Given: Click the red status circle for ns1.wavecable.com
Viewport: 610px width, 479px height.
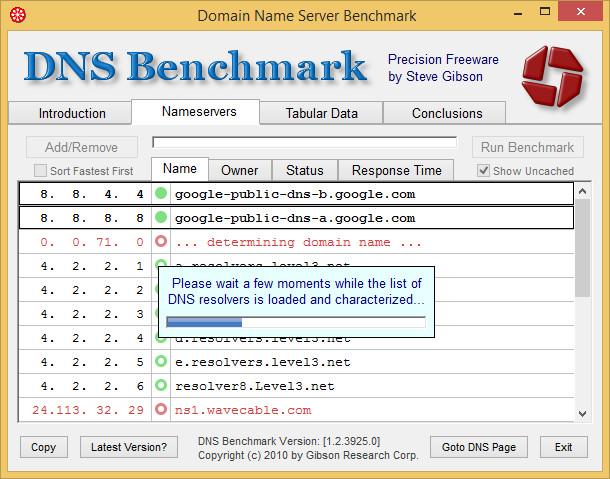Looking at the screenshot, I should point(161,409).
